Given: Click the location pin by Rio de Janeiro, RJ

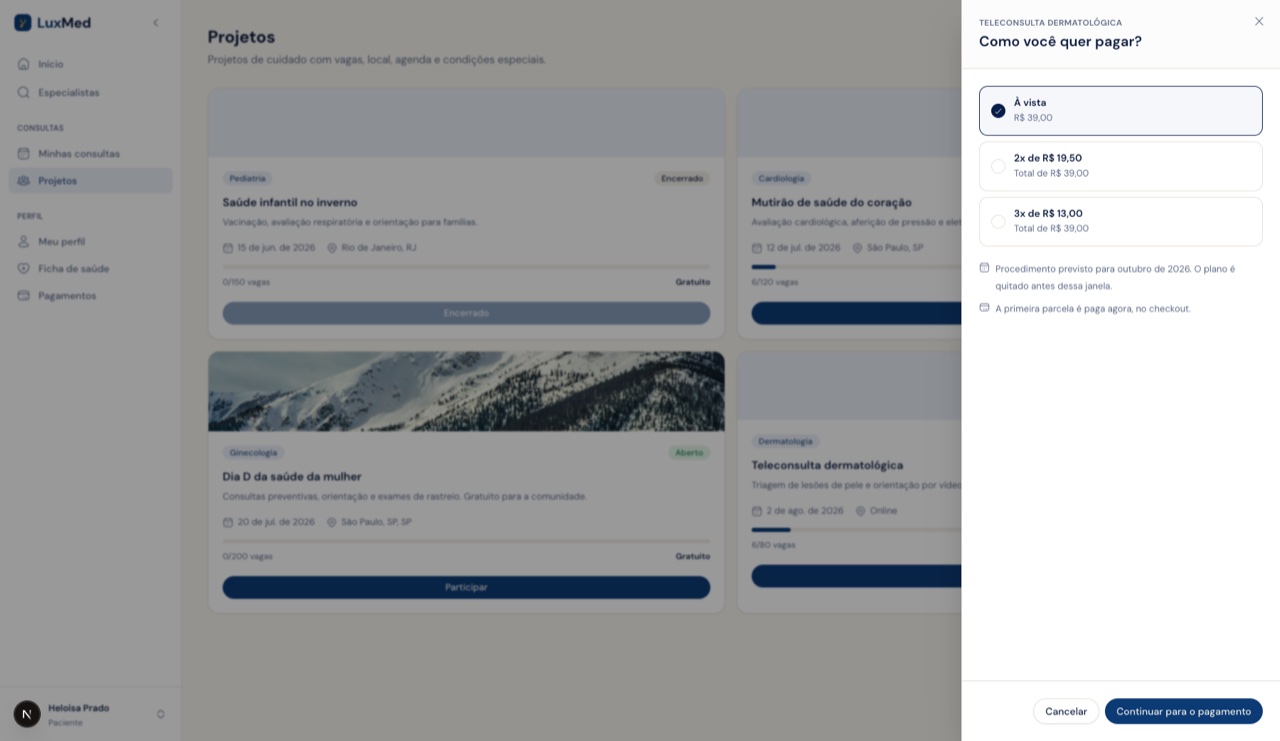Looking at the screenshot, I should [x=332, y=247].
